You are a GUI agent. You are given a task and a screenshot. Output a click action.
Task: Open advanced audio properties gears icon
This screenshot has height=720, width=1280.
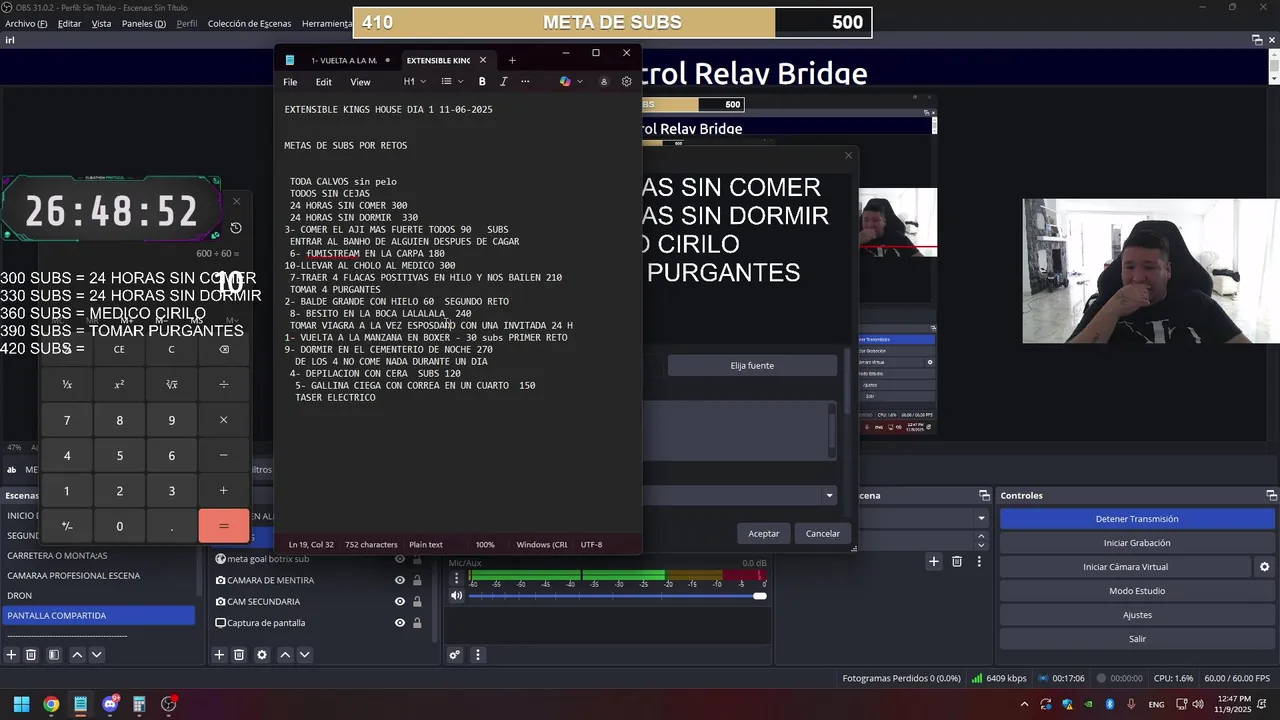point(455,655)
